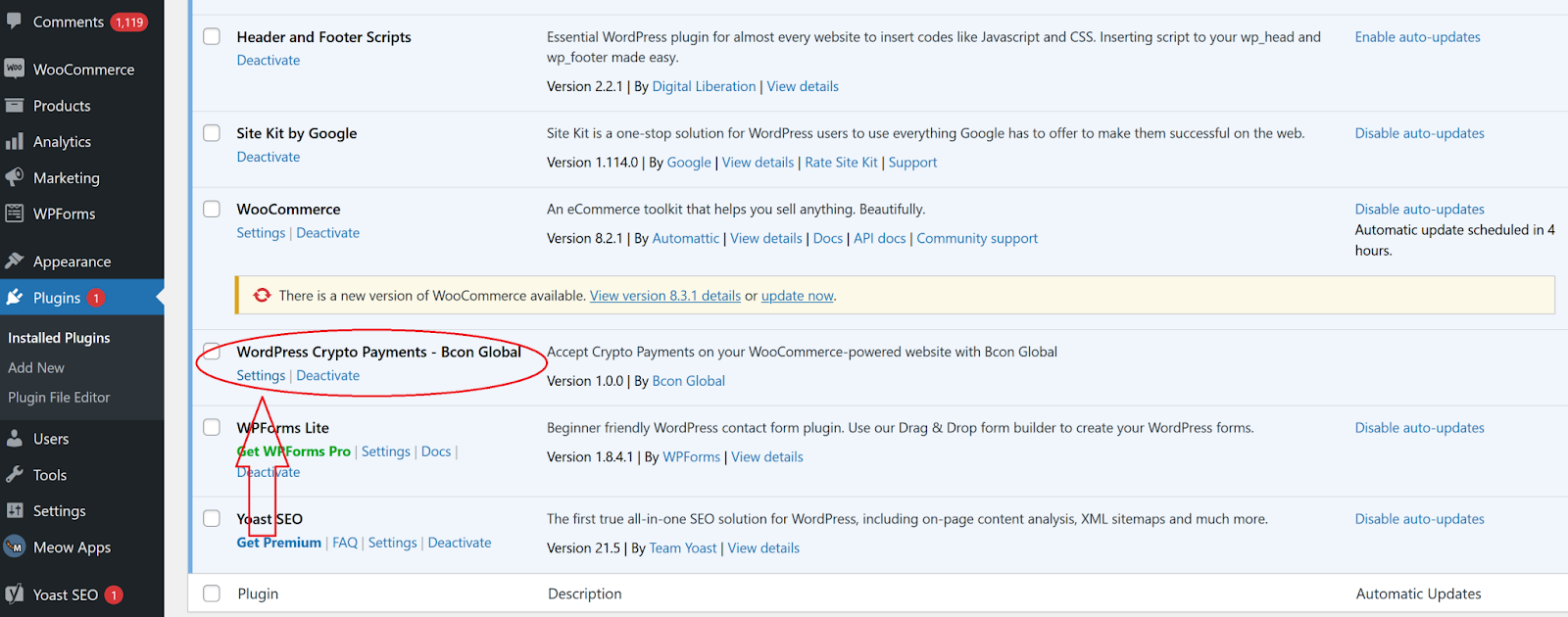Click the WooCommerce logo icon in sidebar

pyautogui.click(x=14, y=69)
